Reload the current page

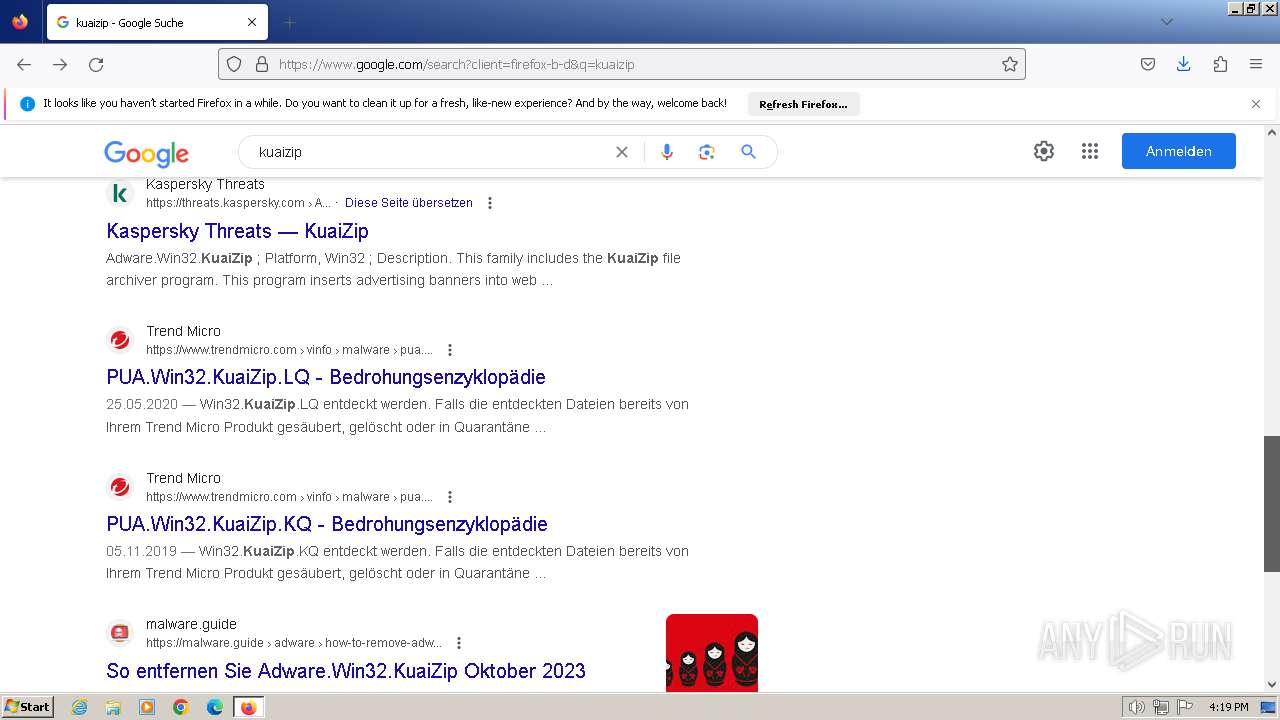(96, 64)
